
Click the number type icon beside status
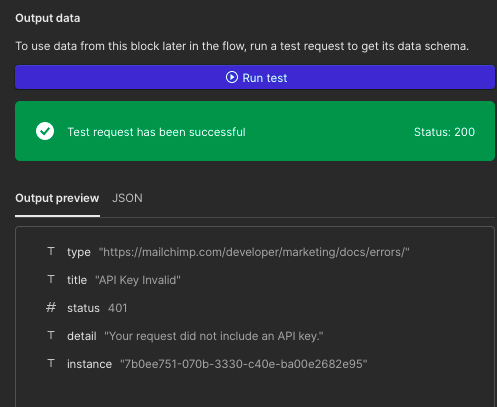[51, 307]
